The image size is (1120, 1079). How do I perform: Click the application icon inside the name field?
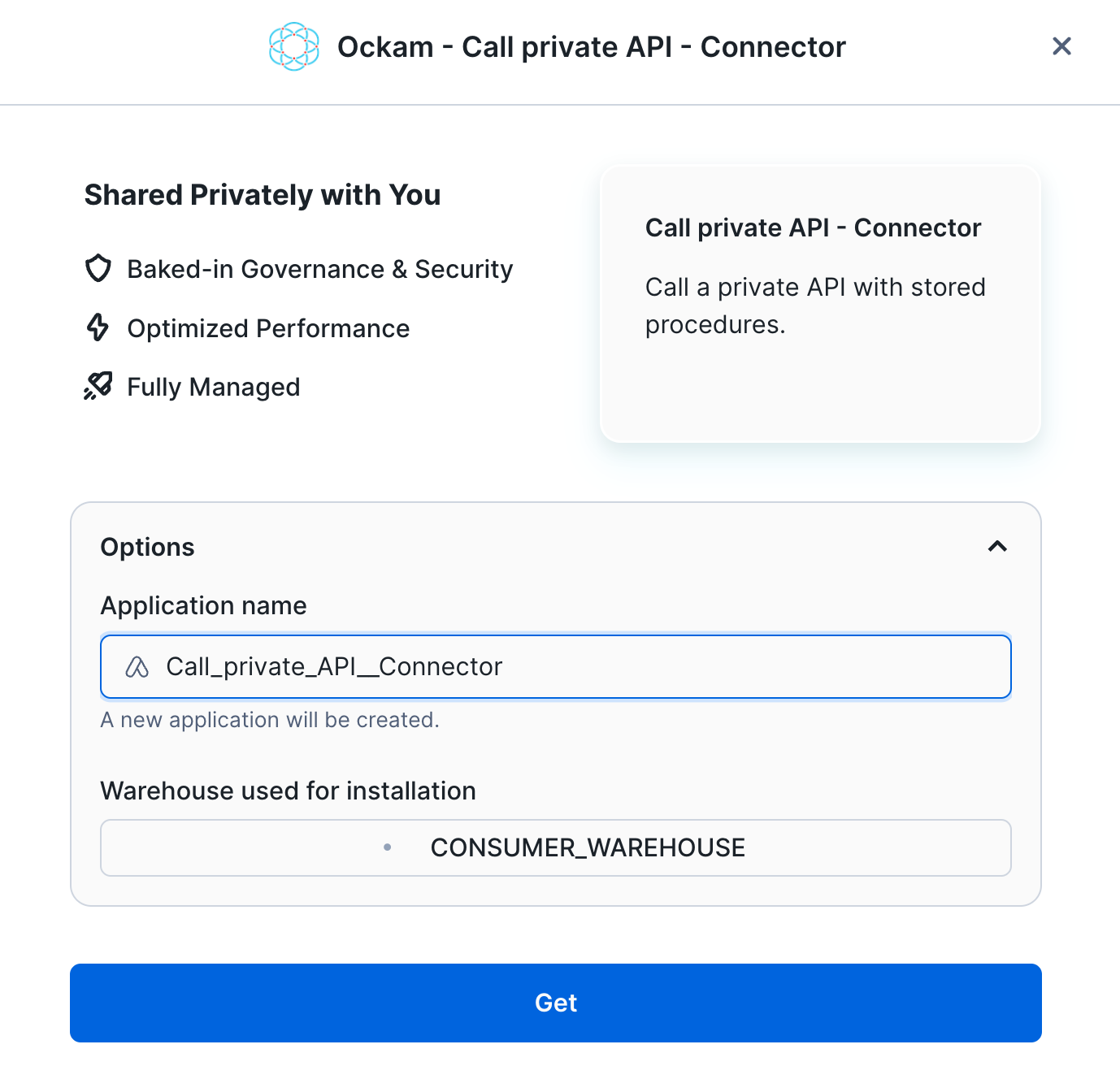137,667
